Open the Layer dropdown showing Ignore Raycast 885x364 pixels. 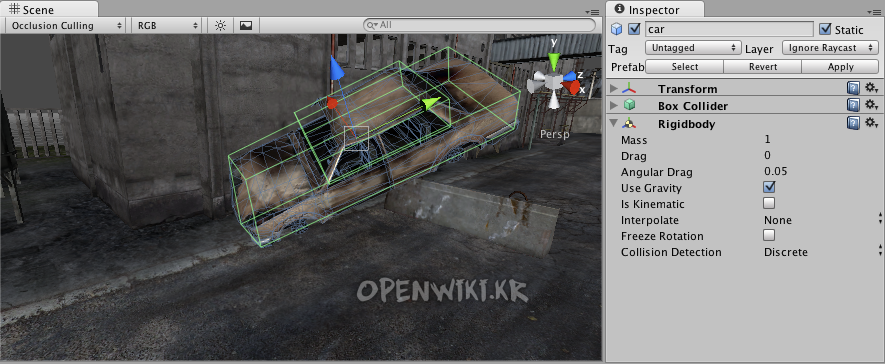[830, 48]
